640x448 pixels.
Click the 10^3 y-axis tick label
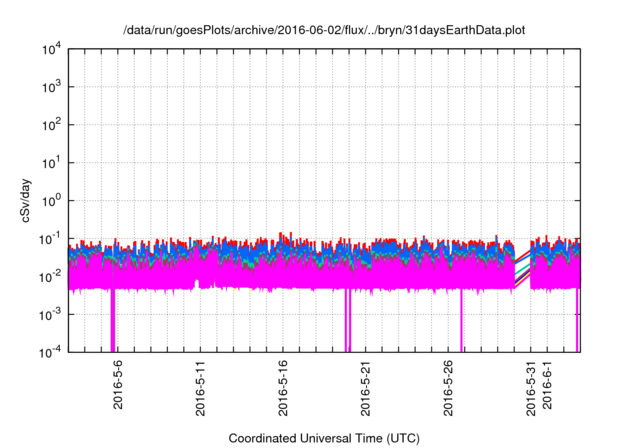[x=52, y=87]
